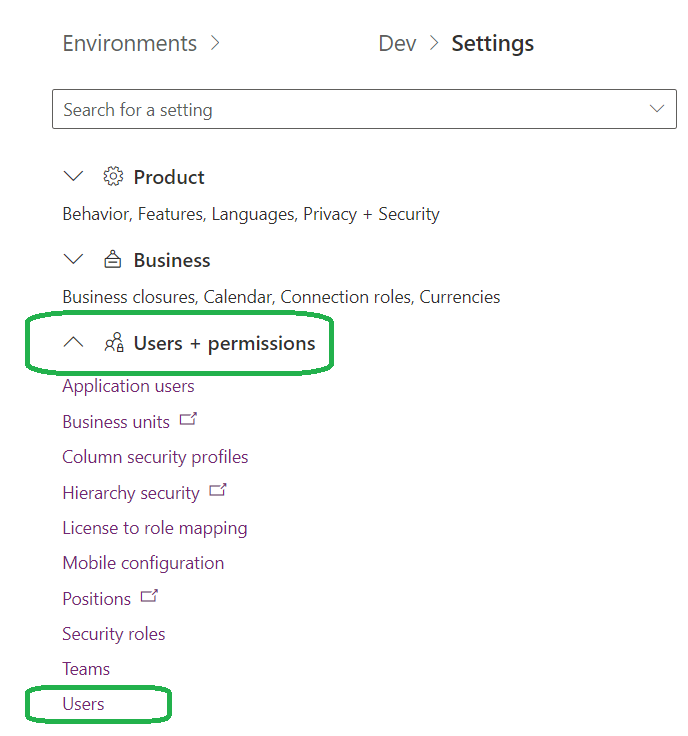Viewport: 688px width, 736px height.
Task: Open Hierarchy security external link icon
Action: coord(218,490)
